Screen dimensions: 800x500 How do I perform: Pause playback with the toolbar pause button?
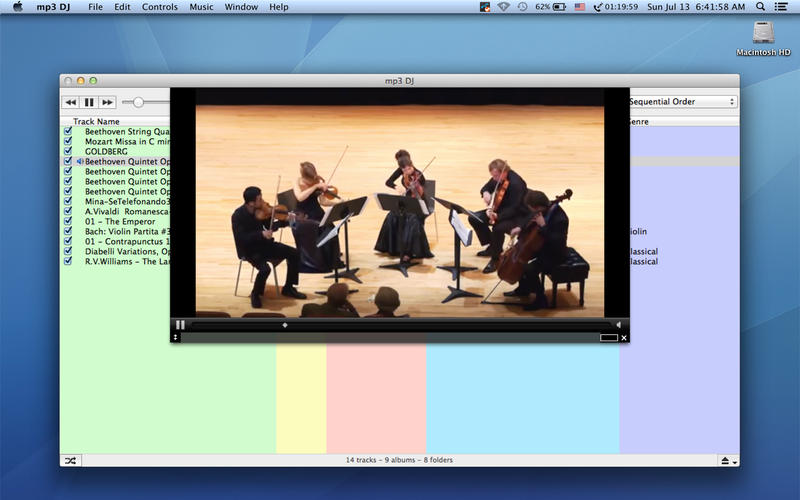(89, 102)
